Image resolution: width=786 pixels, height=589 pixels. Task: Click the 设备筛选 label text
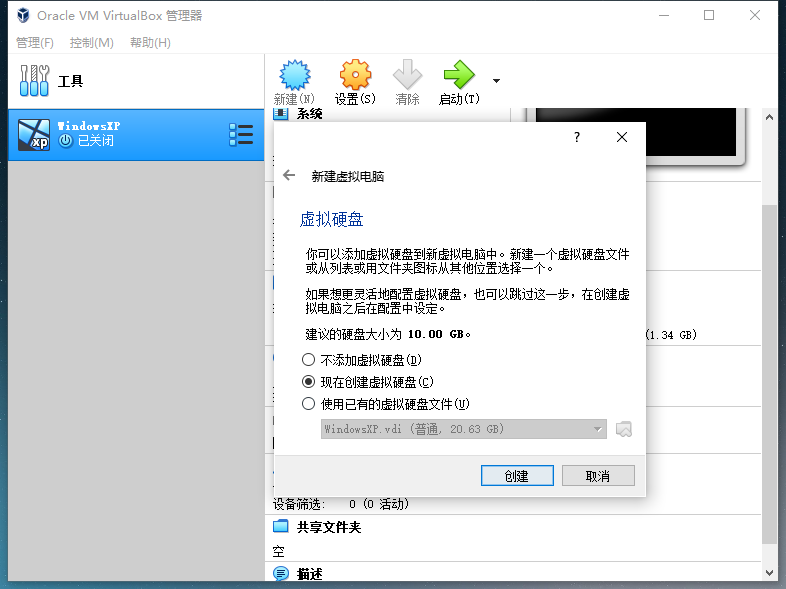click(299, 504)
